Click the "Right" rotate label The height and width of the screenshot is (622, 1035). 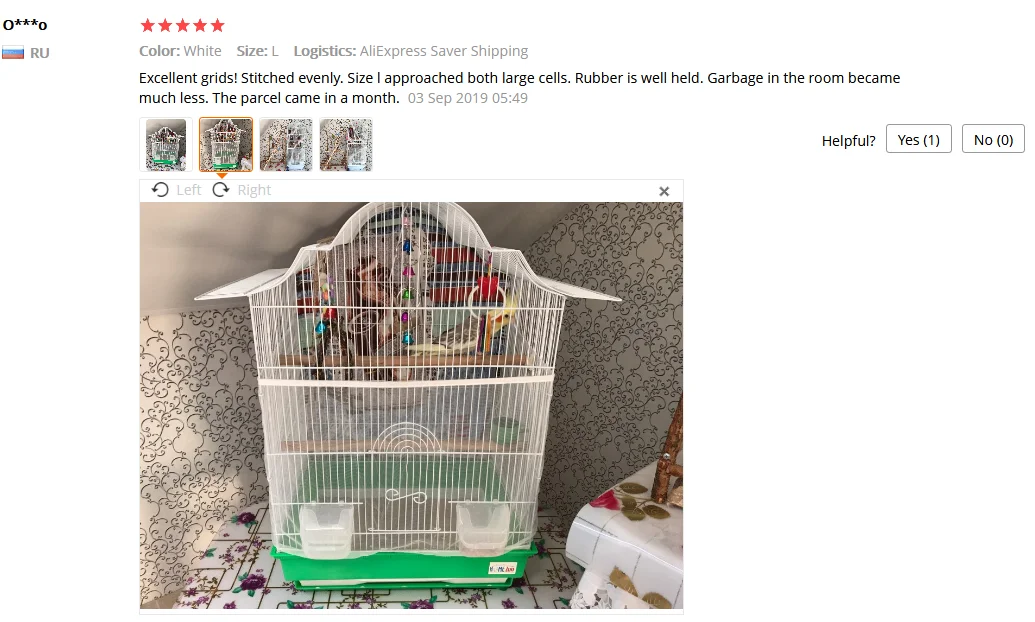254,190
